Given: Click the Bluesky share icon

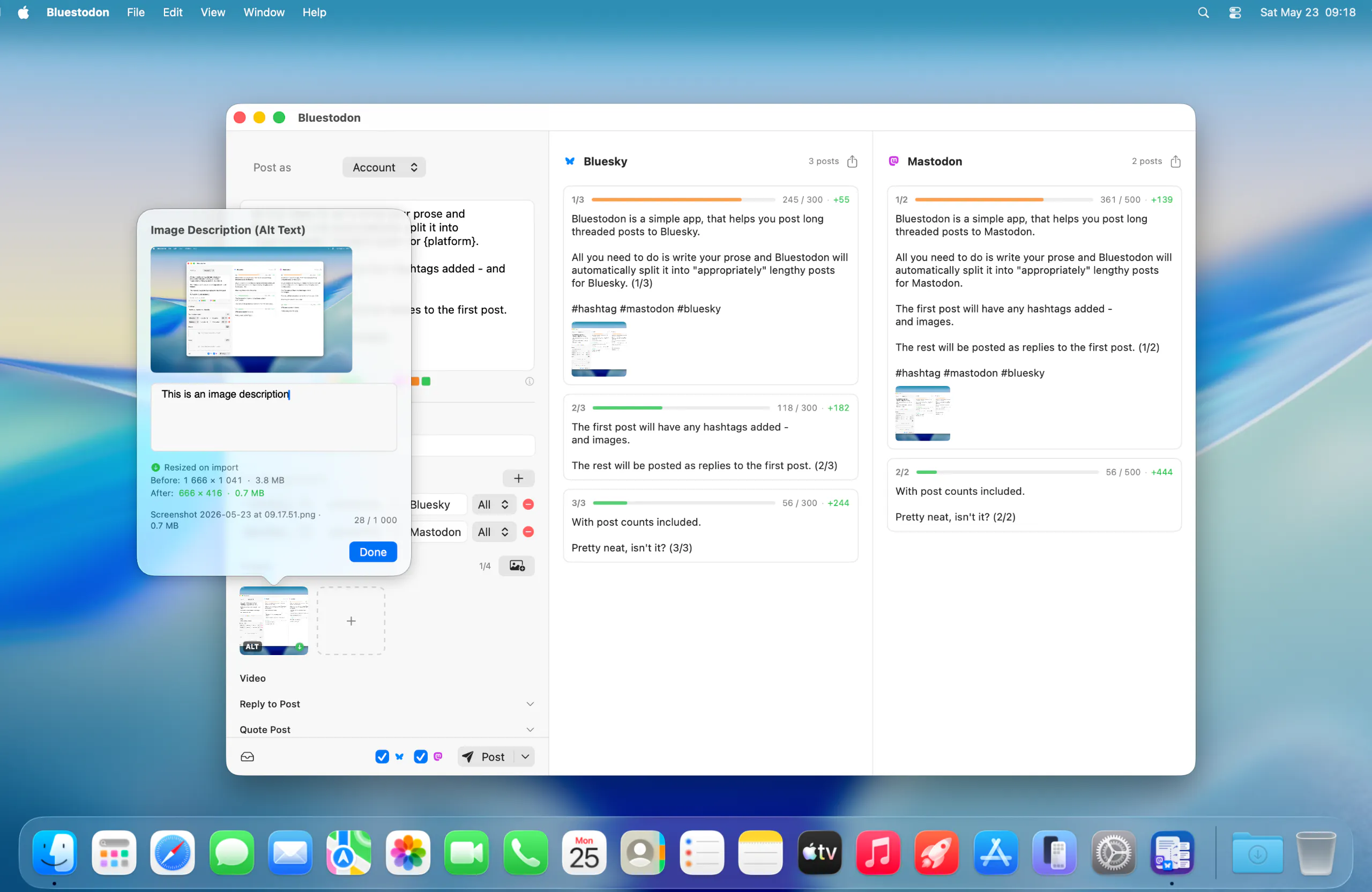Looking at the screenshot, I should (852, 161).
